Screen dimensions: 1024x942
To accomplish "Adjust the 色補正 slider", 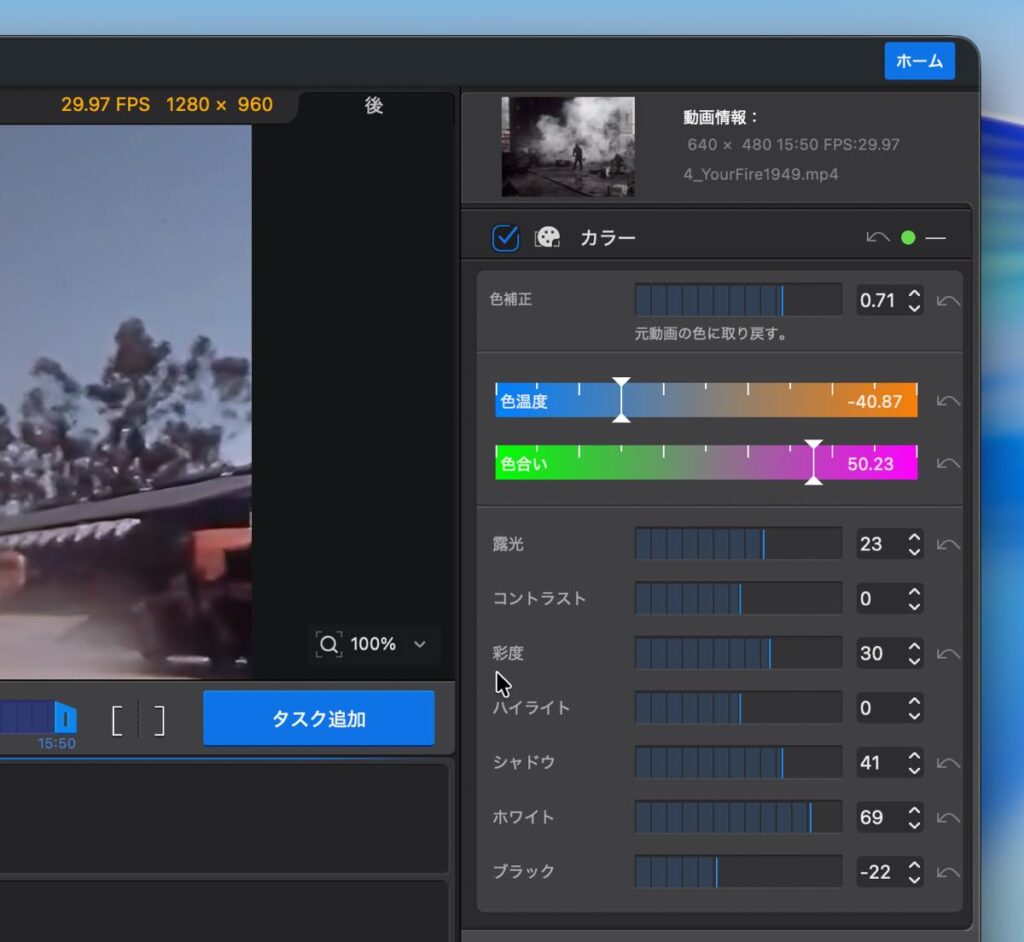I will (x=739, y=300).
